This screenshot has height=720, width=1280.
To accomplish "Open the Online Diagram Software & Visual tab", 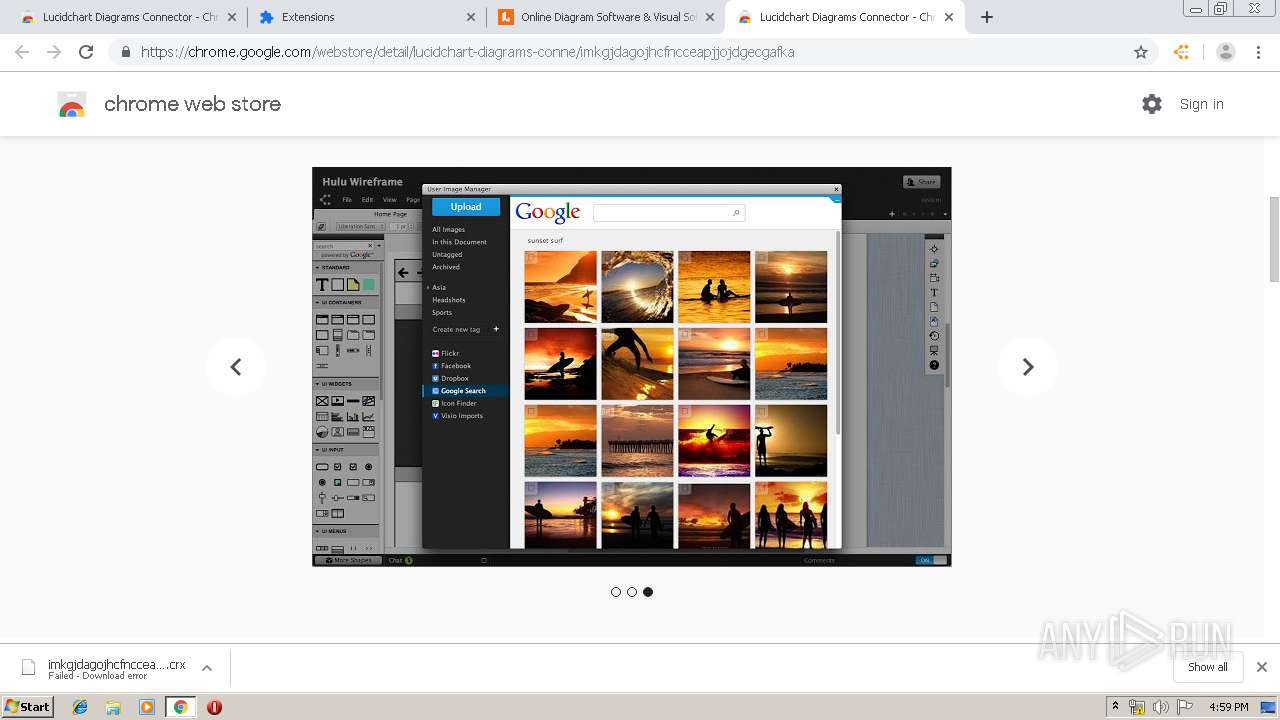I will coord(605,17).
